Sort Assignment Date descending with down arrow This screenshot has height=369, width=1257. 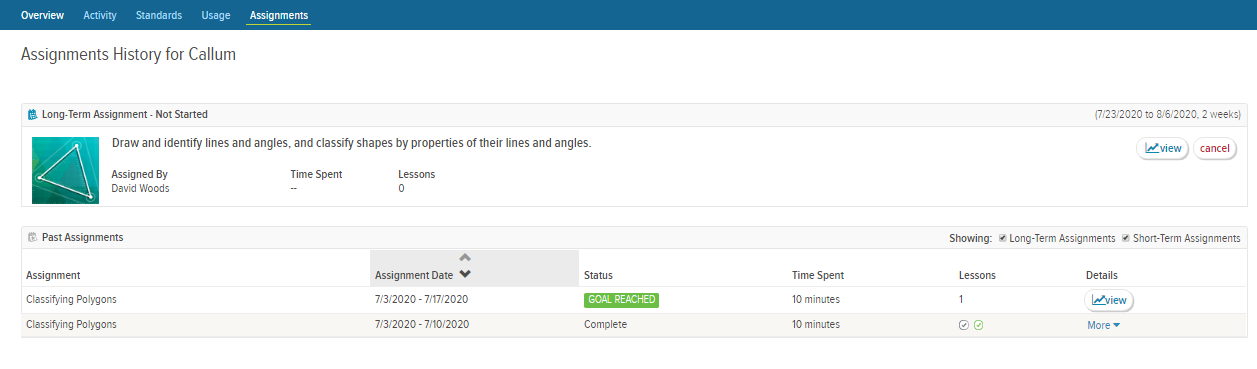[x=465, y=275]
